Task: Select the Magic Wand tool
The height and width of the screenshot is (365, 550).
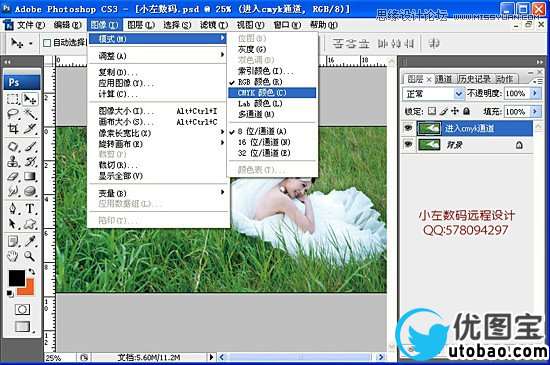Action: [30, 114]
